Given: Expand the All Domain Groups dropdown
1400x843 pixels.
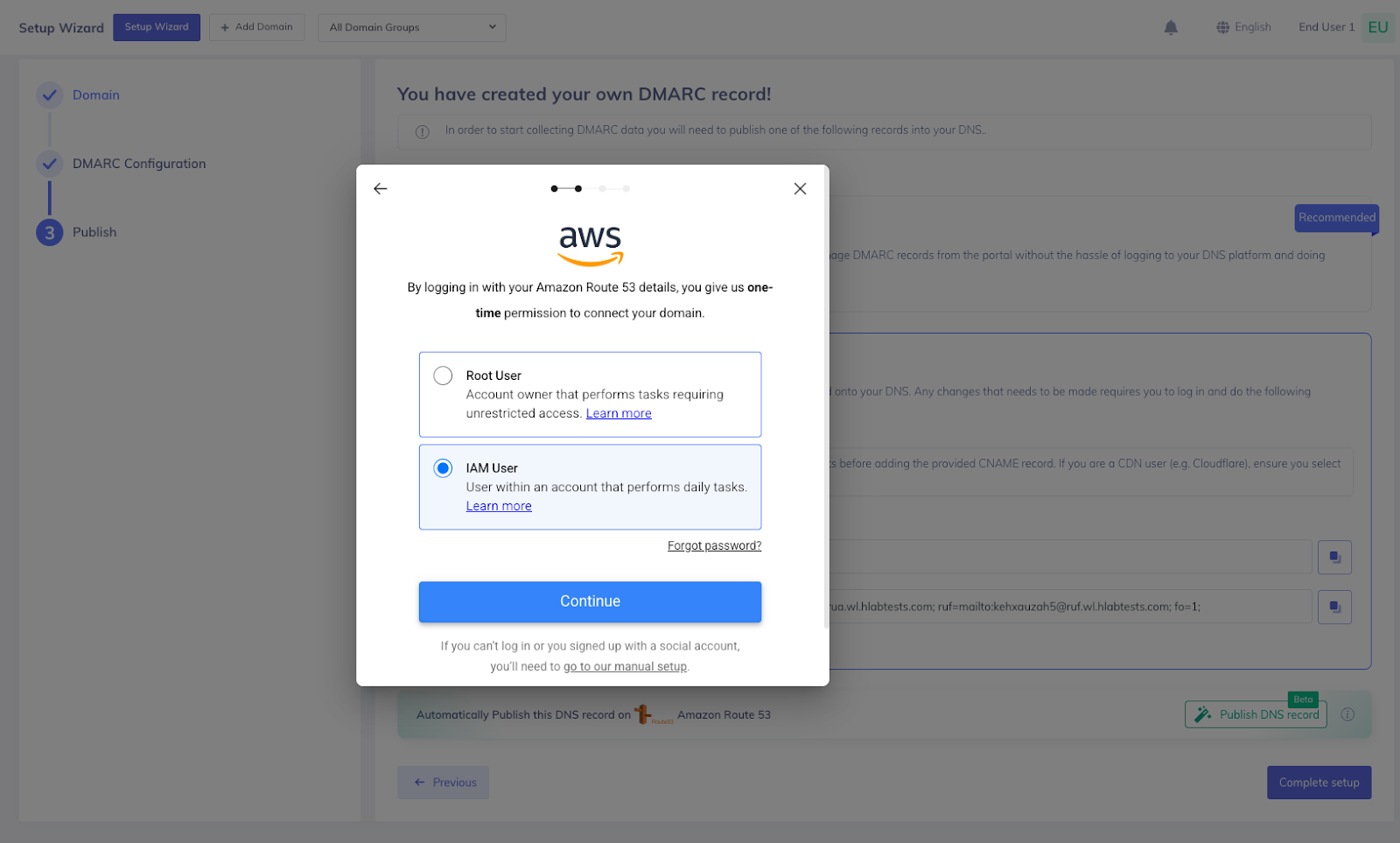Looking at the screenshot, I should click(x=412, y=27).
